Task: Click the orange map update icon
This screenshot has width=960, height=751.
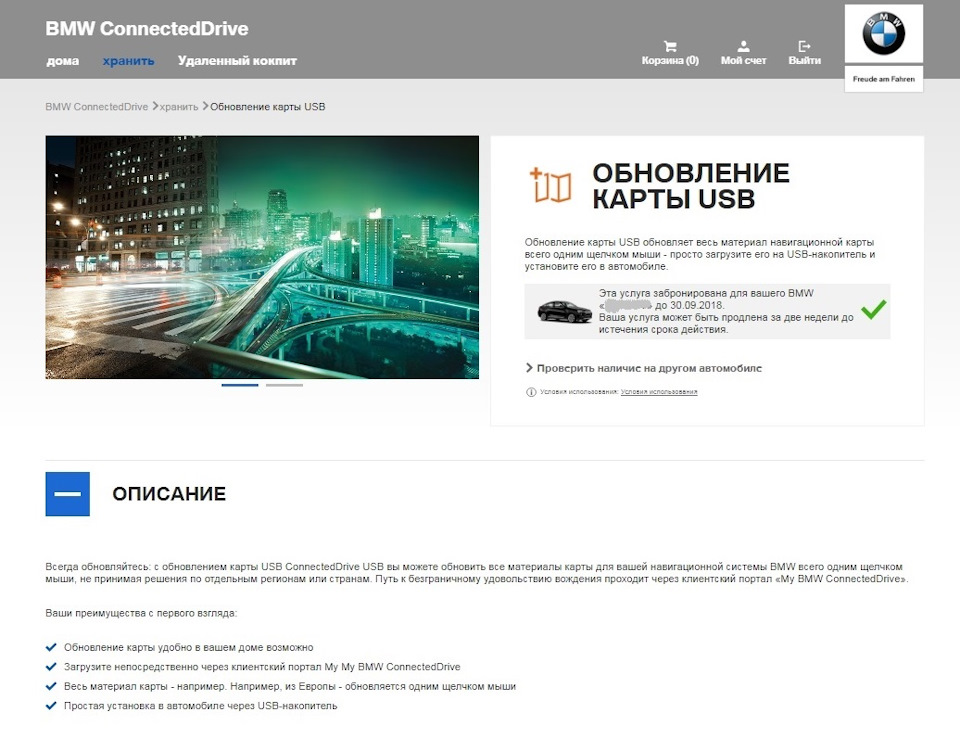Action: (x=550, y=185)
